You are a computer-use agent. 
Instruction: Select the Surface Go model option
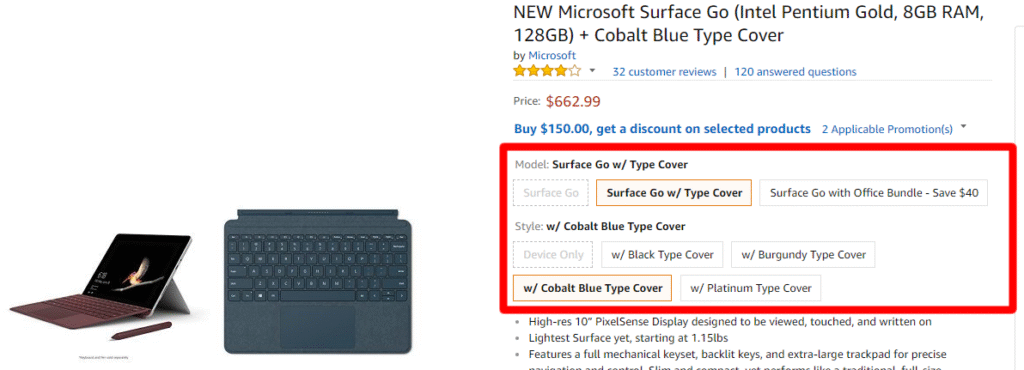click(x=551, y=193)
